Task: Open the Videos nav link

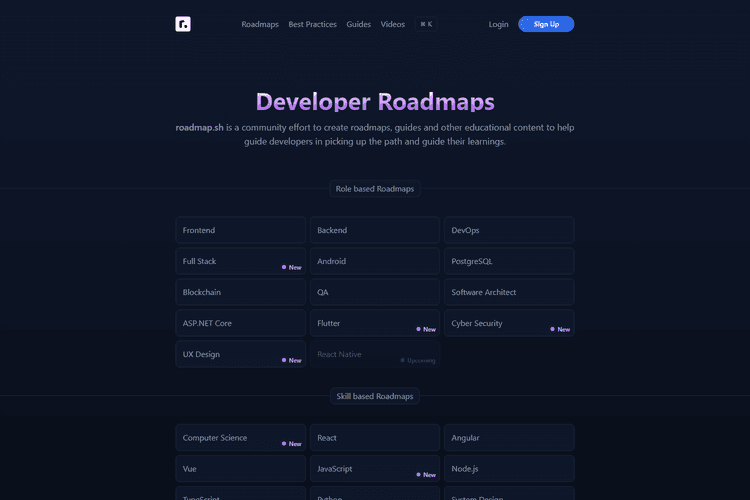Action: [393, 24]
